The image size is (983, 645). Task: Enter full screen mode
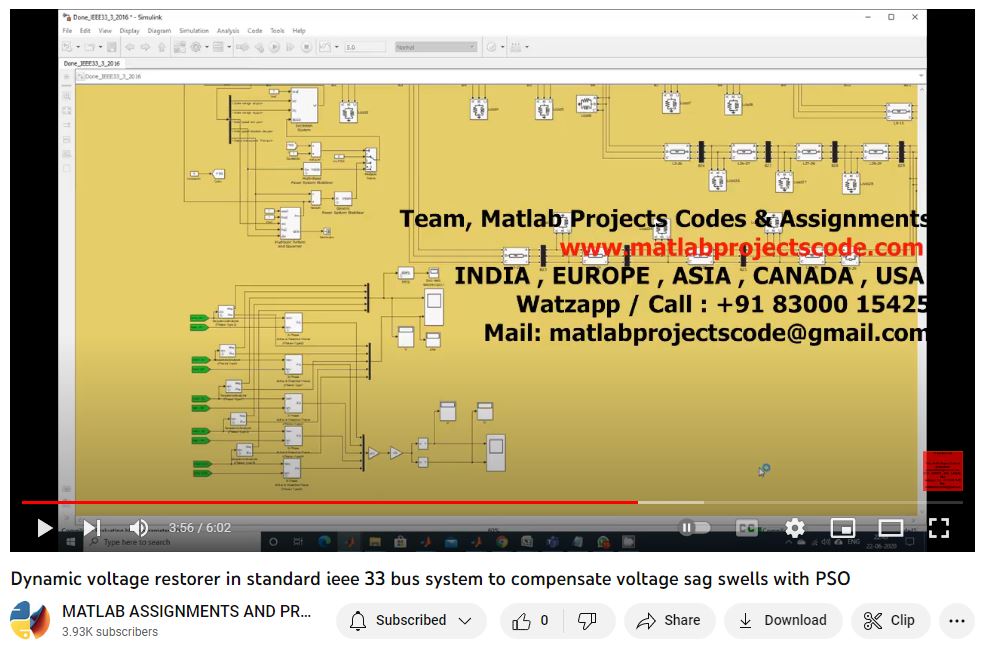[x=938, y=528]
